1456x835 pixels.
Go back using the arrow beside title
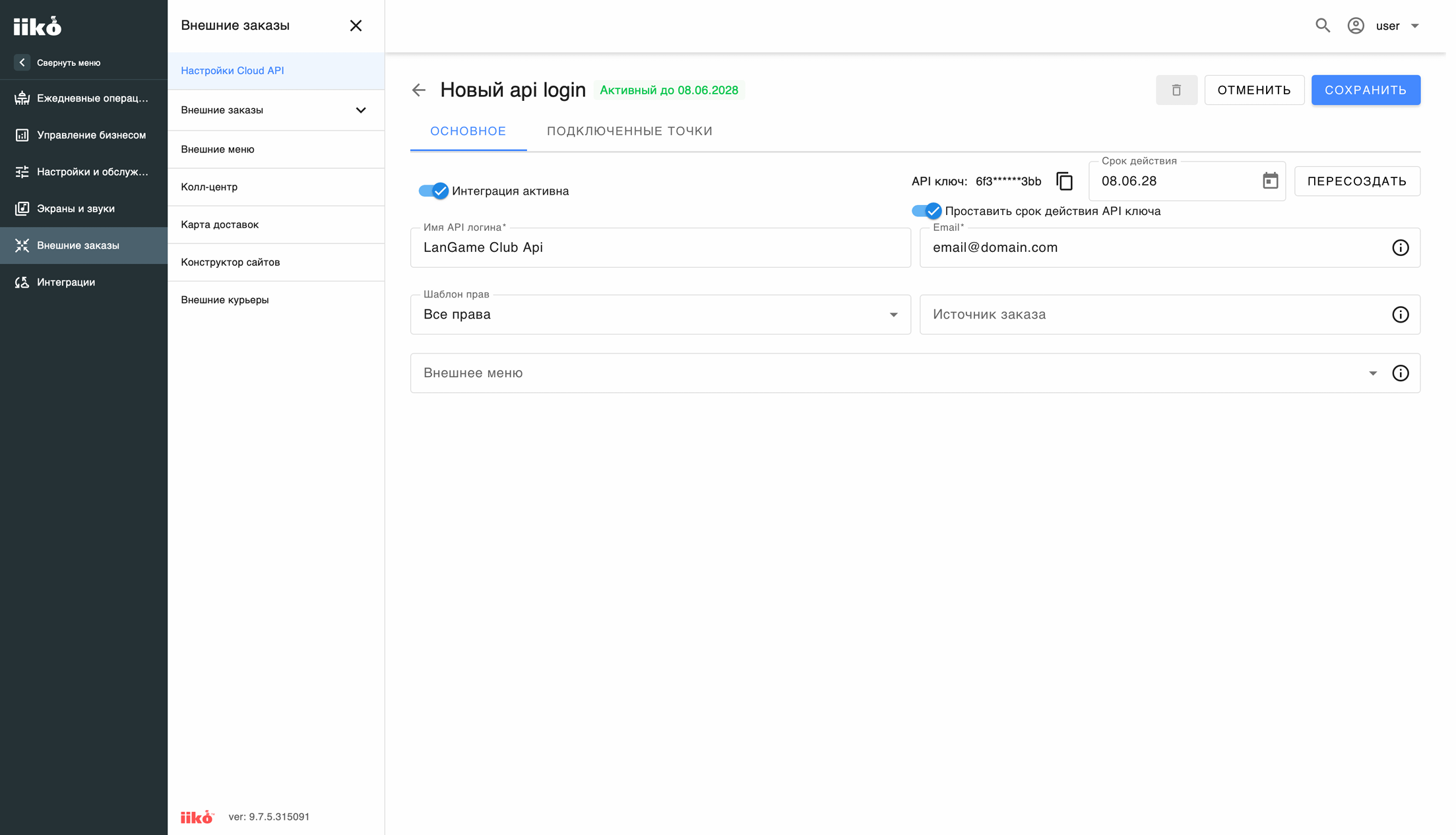419,90
